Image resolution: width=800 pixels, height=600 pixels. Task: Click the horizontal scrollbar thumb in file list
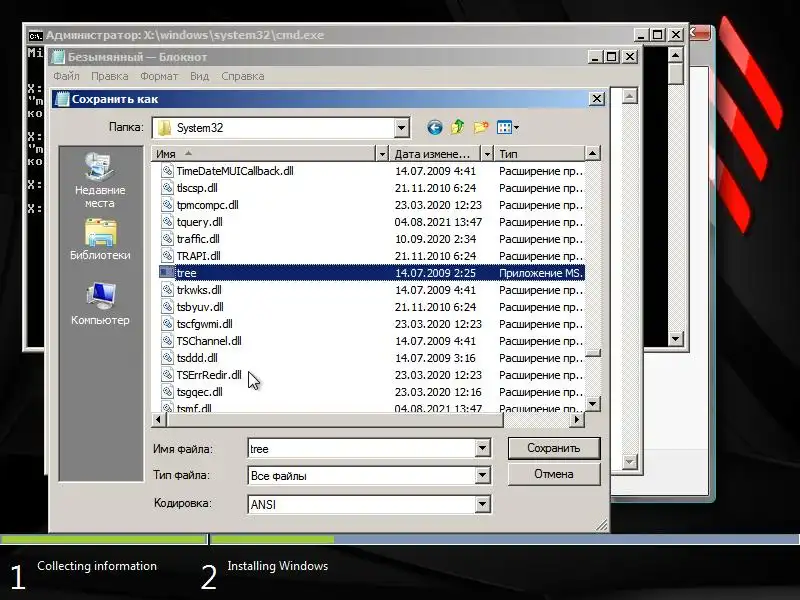point(335,419)
